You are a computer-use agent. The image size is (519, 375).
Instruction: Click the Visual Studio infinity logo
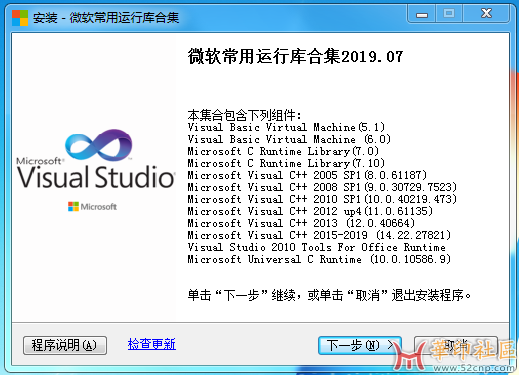pos(99,145)
